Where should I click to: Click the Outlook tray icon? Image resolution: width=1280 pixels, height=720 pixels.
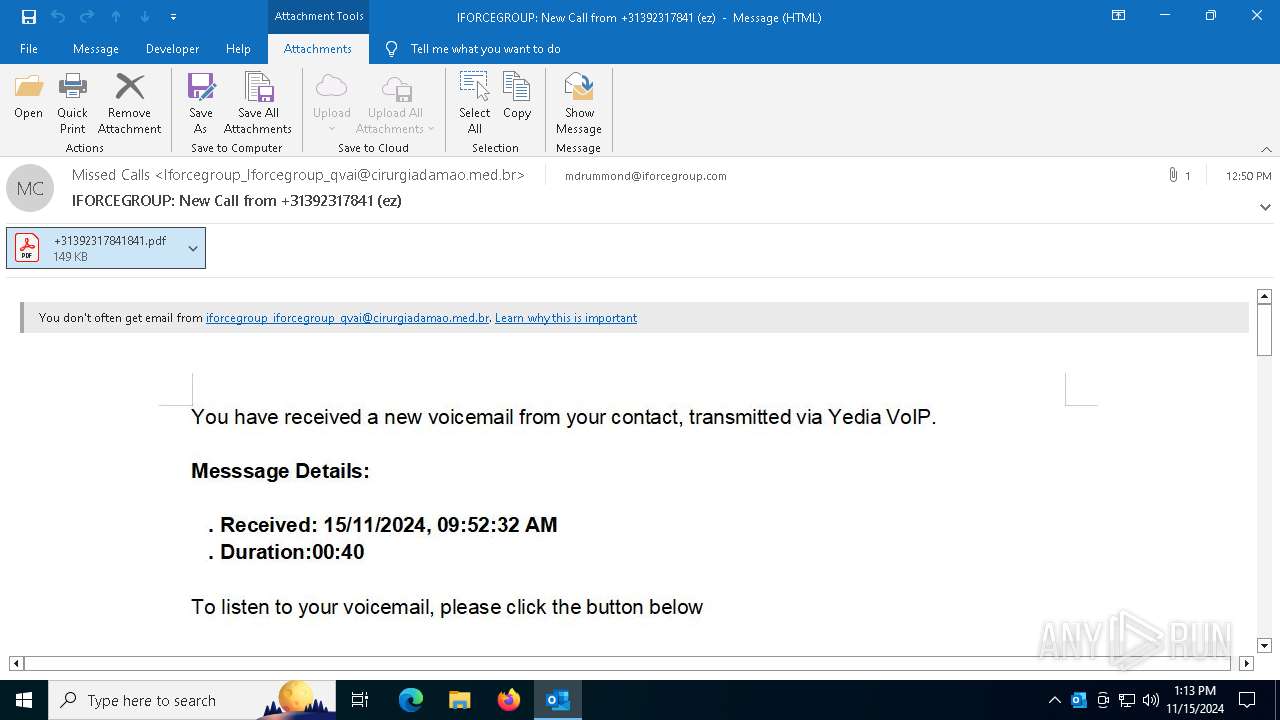(1078, 700)
